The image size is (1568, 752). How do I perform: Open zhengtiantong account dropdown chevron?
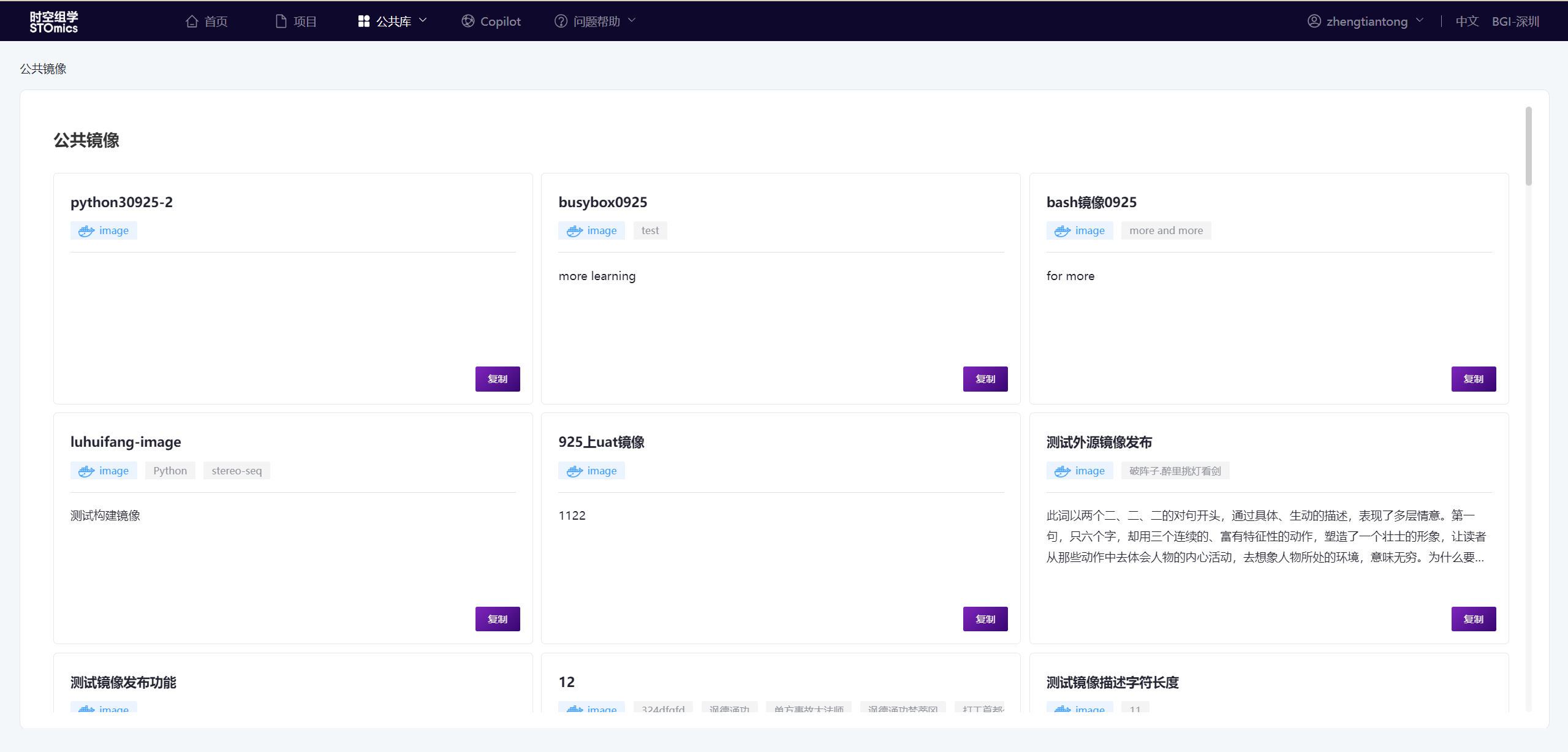[x=1420, y=21]
